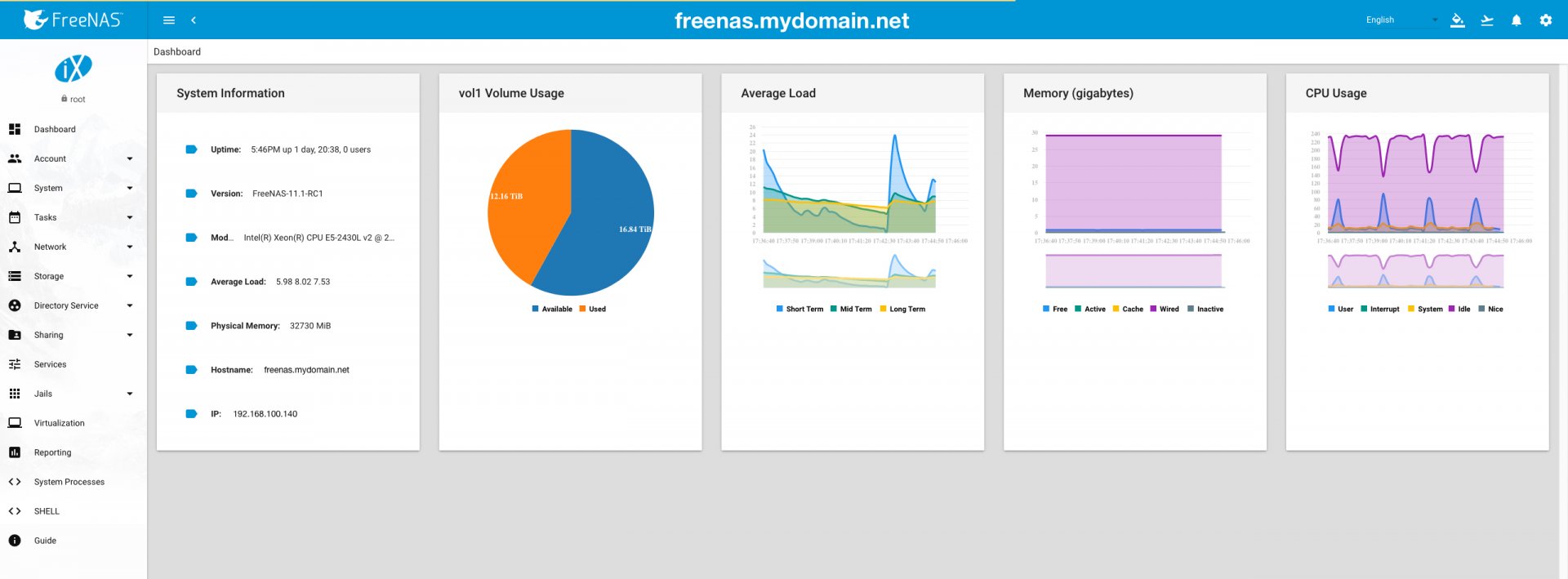Click Average Load chart range subchart

tap(849, 271)
